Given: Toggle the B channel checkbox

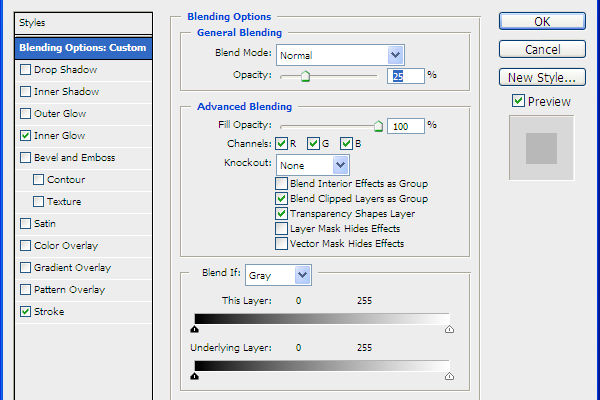Looking at the screenshot, I should (x=346, y=144).
